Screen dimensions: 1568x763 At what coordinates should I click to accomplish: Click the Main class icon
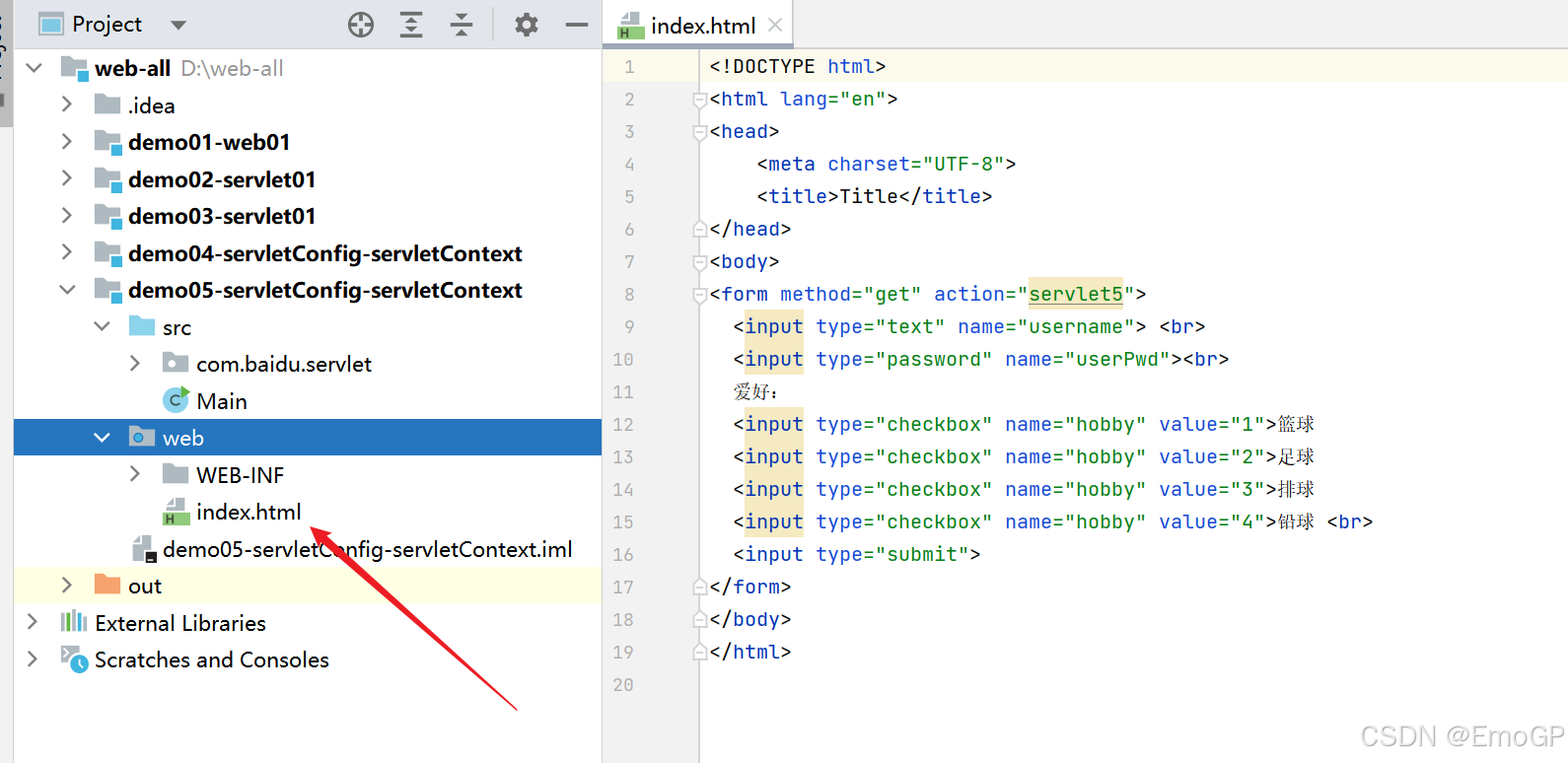tap(176, 400)
